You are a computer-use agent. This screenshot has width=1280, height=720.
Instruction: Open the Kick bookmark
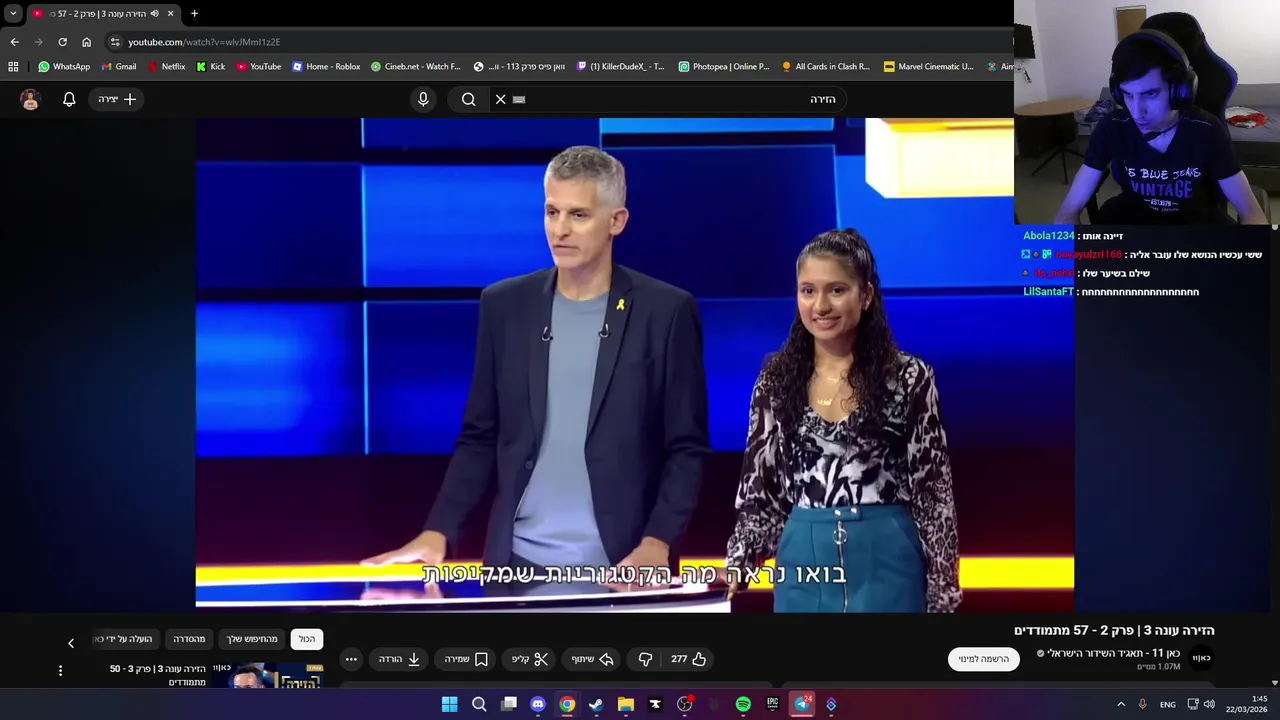click(x=211, y=67)
